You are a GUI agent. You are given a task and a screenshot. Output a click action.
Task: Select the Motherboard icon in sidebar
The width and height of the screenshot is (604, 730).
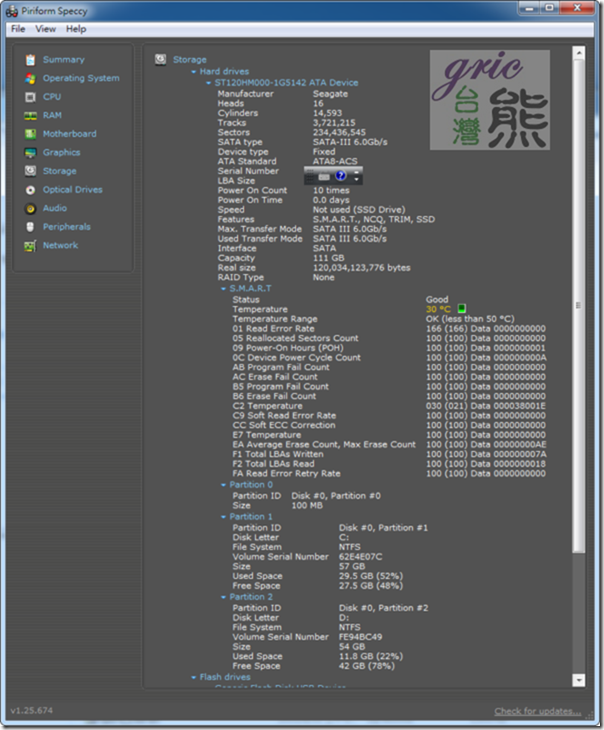(x=30, y=134)
